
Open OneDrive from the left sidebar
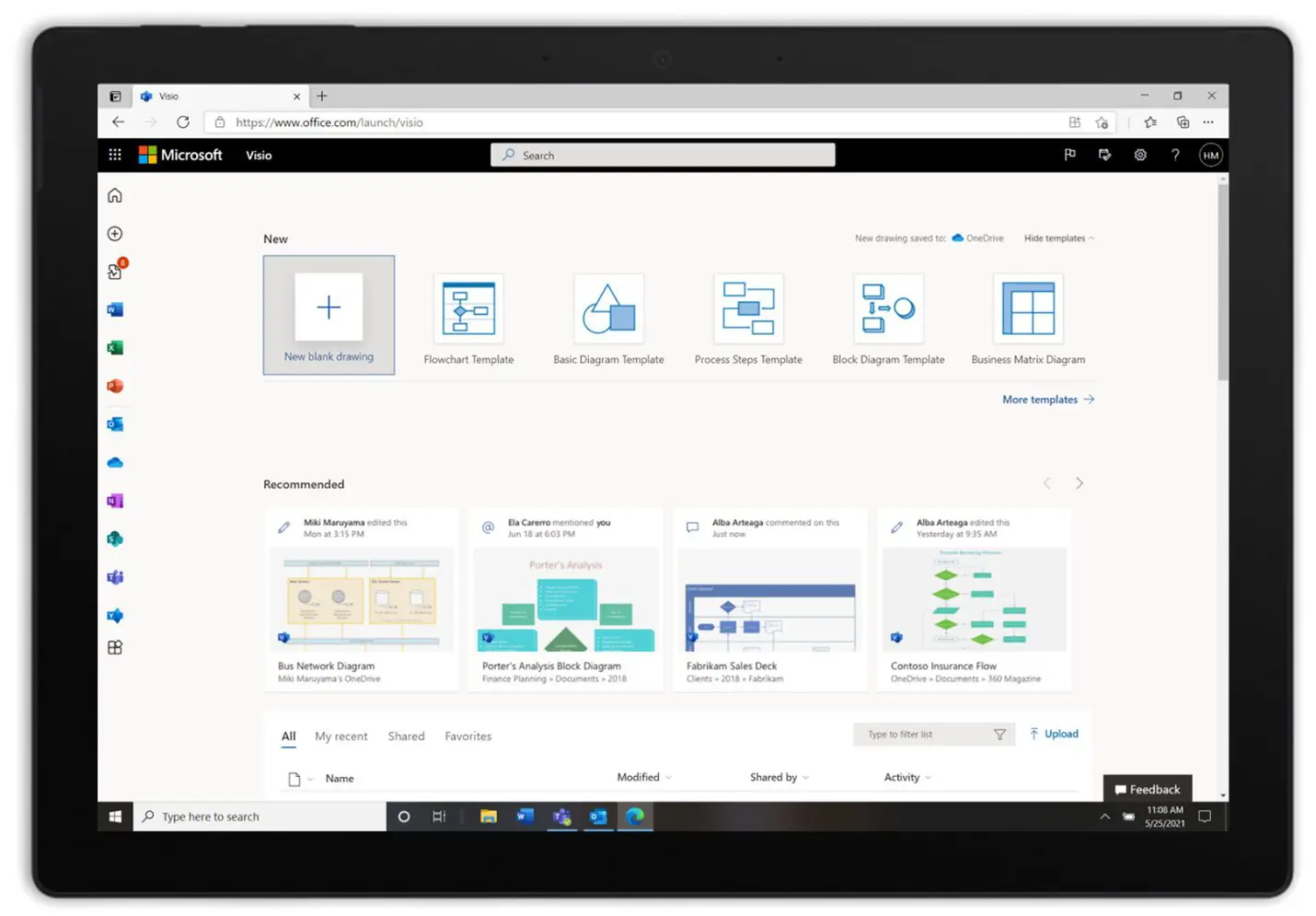coord(115,463)
